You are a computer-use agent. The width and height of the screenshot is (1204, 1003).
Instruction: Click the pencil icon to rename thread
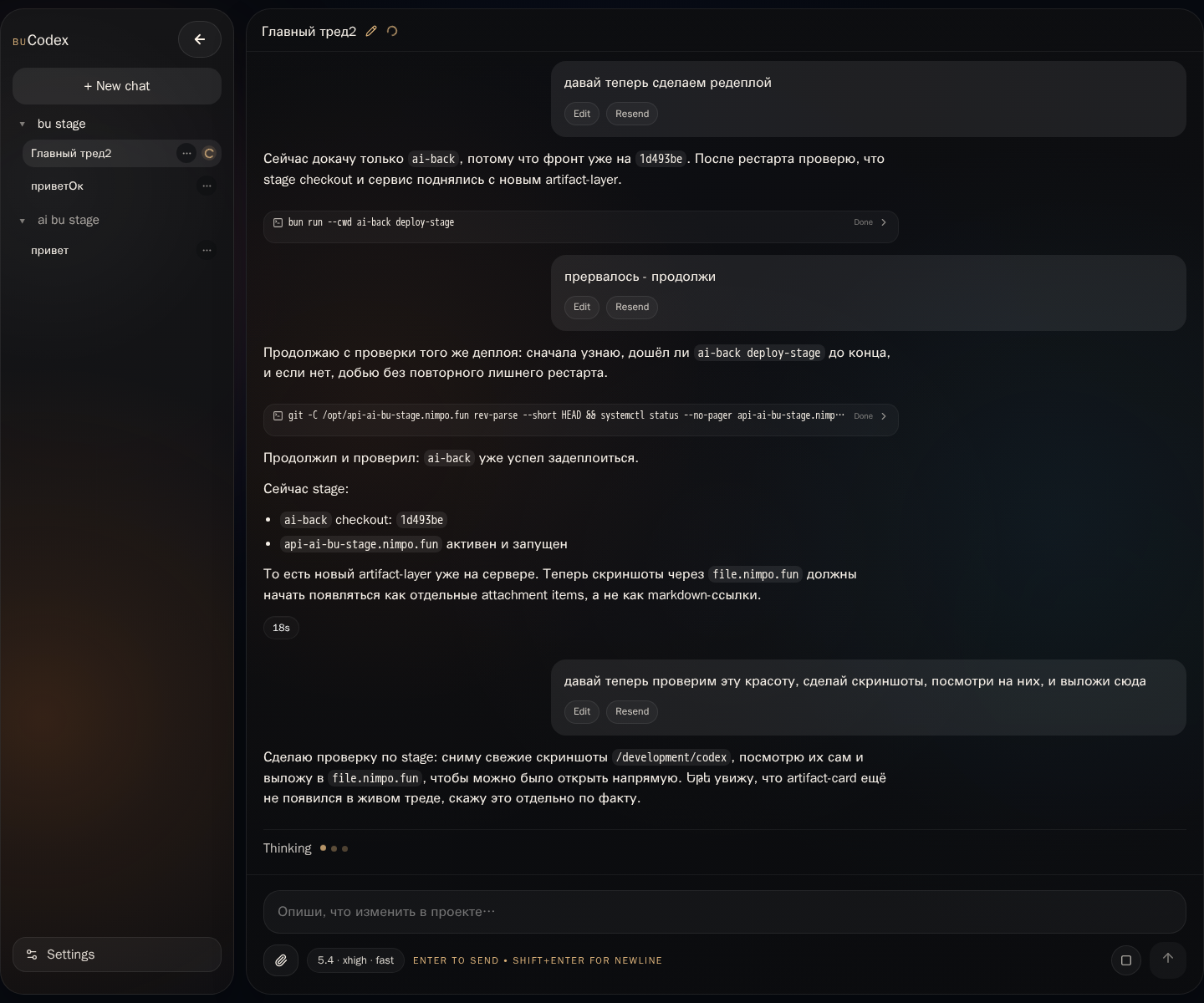pos(371,32)
